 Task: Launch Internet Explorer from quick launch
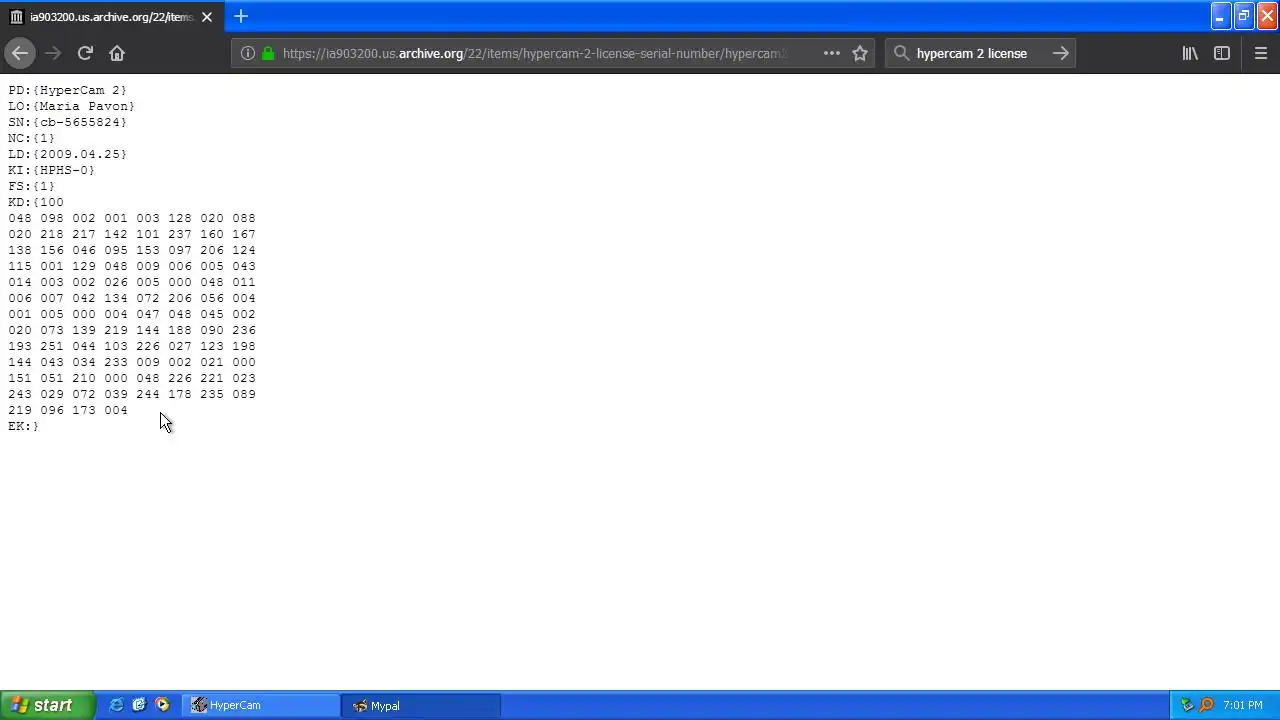pyautogui.click(x=117, y=705)
